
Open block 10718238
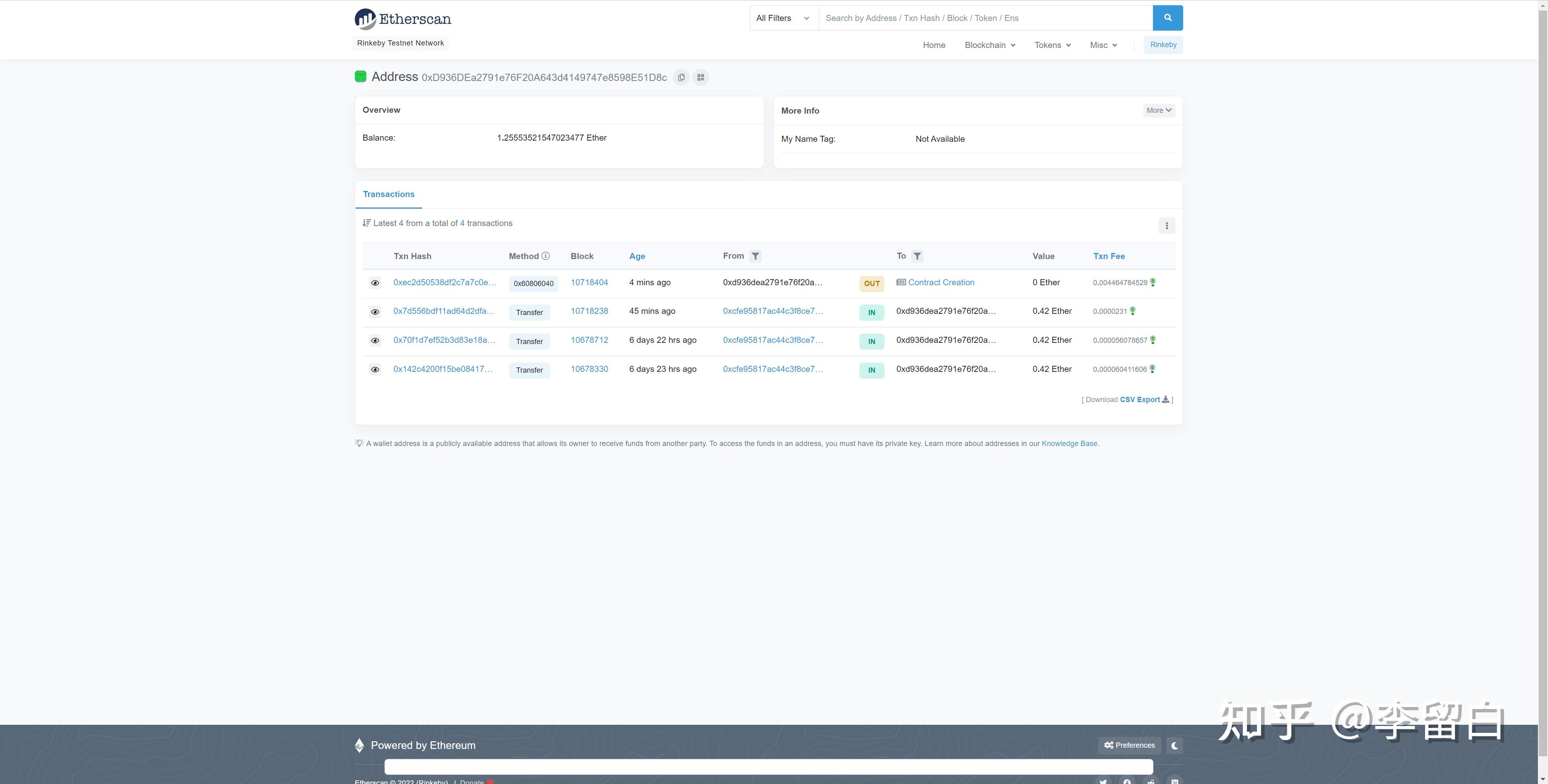pyautogui.click(x=589, y=311)
